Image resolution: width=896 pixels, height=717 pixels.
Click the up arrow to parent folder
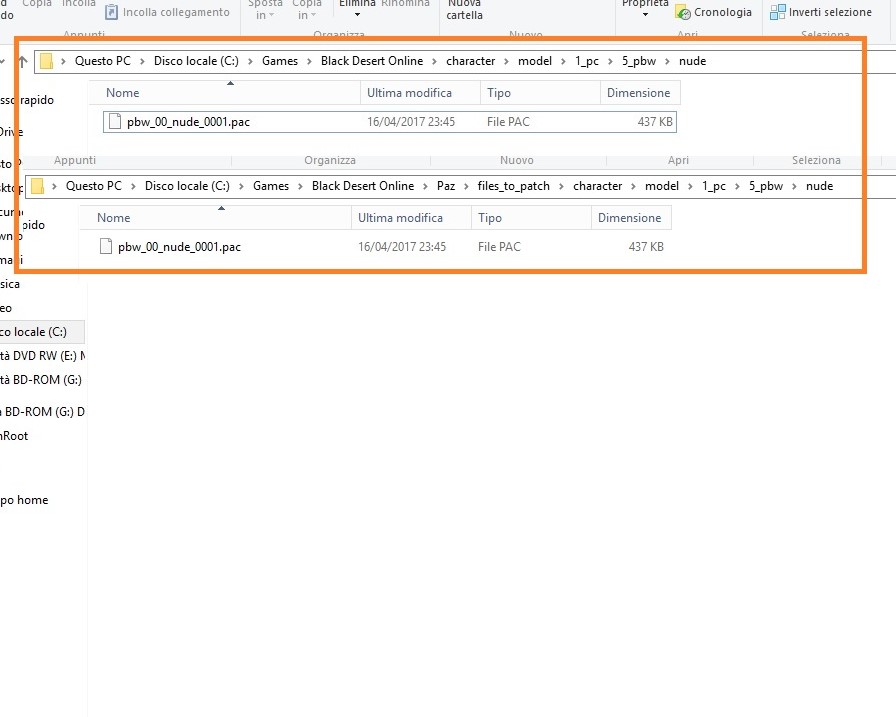22,61
